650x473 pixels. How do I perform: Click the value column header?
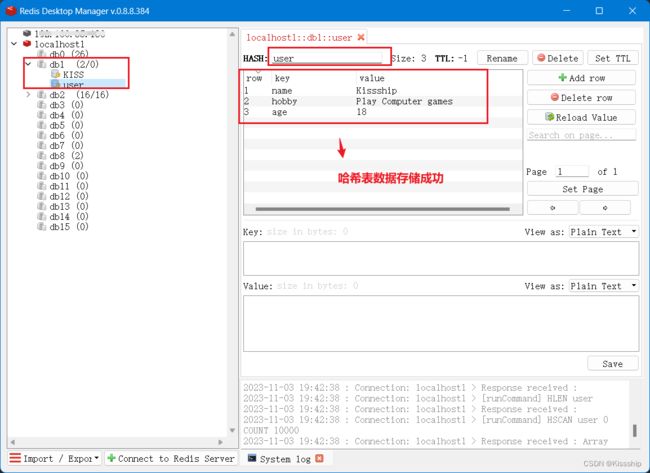click(372, 78)
